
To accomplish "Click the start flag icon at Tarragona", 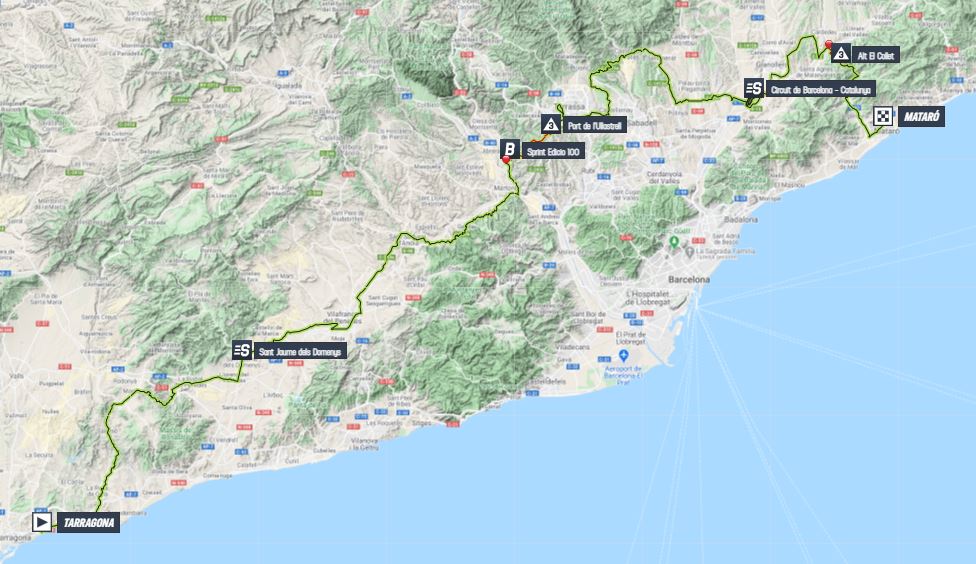I will 42,522.
